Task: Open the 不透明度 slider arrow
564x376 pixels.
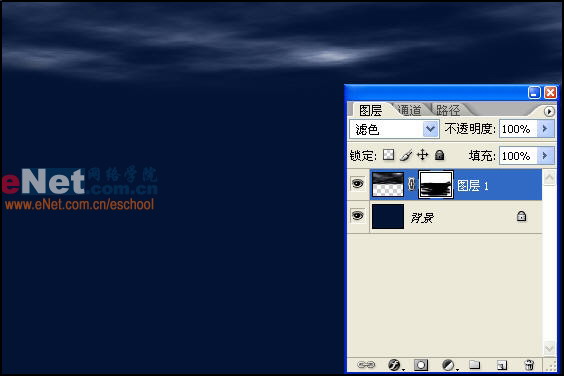Action: pyautogui.click(x=545, y=128)
